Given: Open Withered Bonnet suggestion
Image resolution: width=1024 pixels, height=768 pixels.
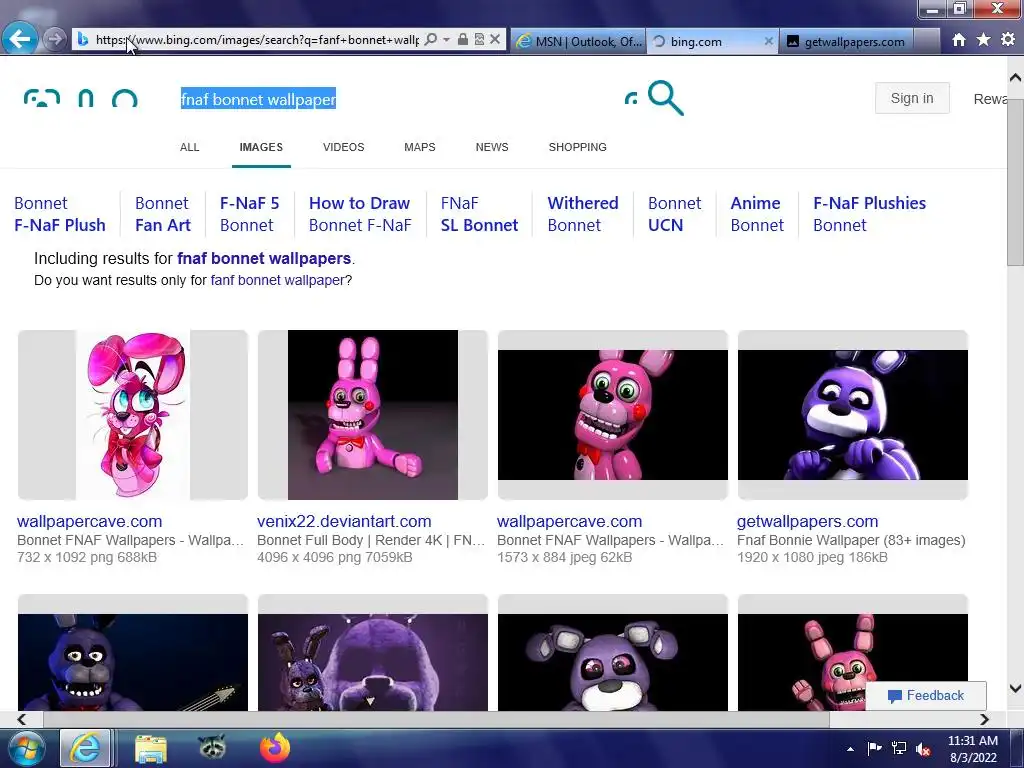Looking at the screenshot, I should (x=583, y=214).
